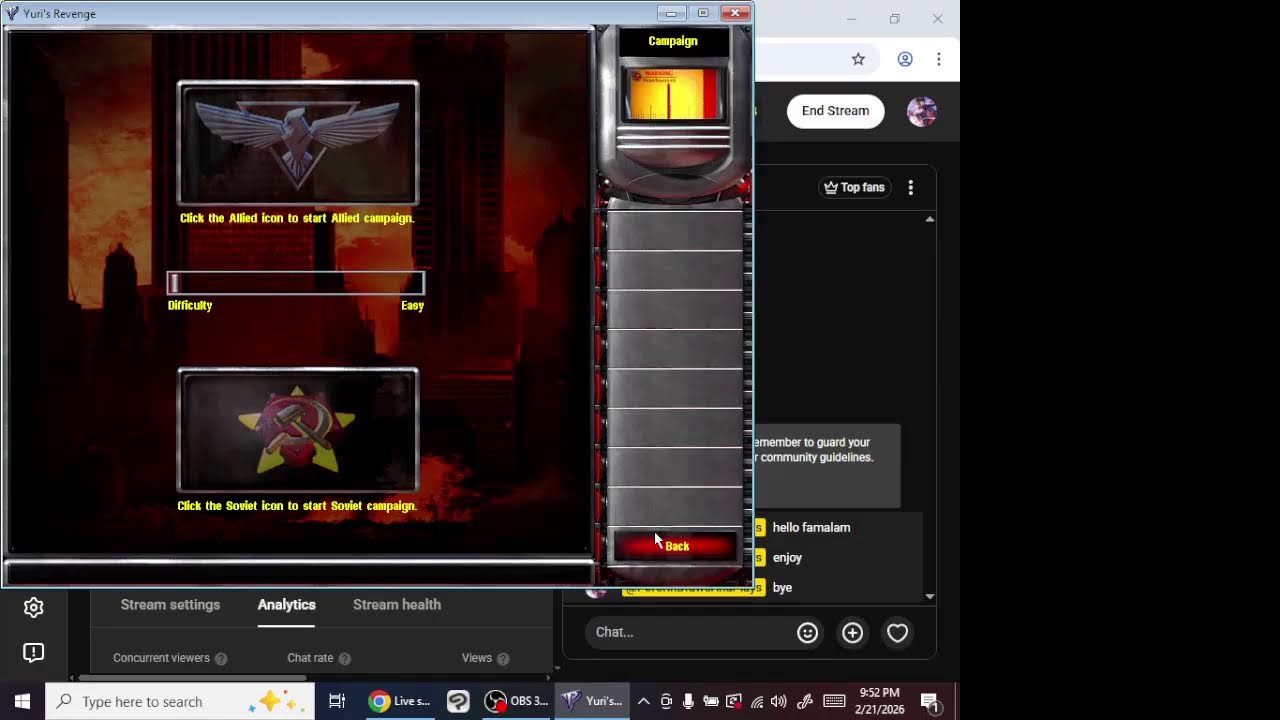The image size is (1280, 720).
Task: Bookmark page with the star icon
Action: 858,59
